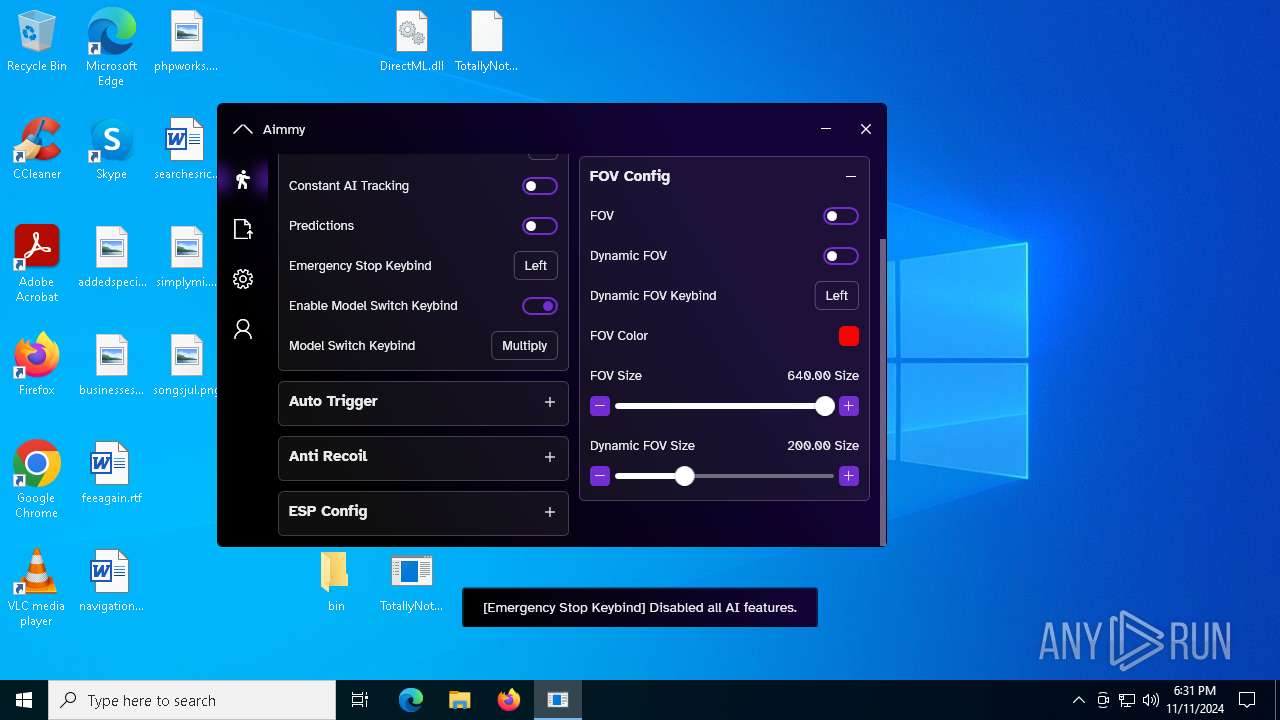This screenshot has width=1280, height=720.
Task: Click the network icon in system tray
Action: coord(1127,700)
